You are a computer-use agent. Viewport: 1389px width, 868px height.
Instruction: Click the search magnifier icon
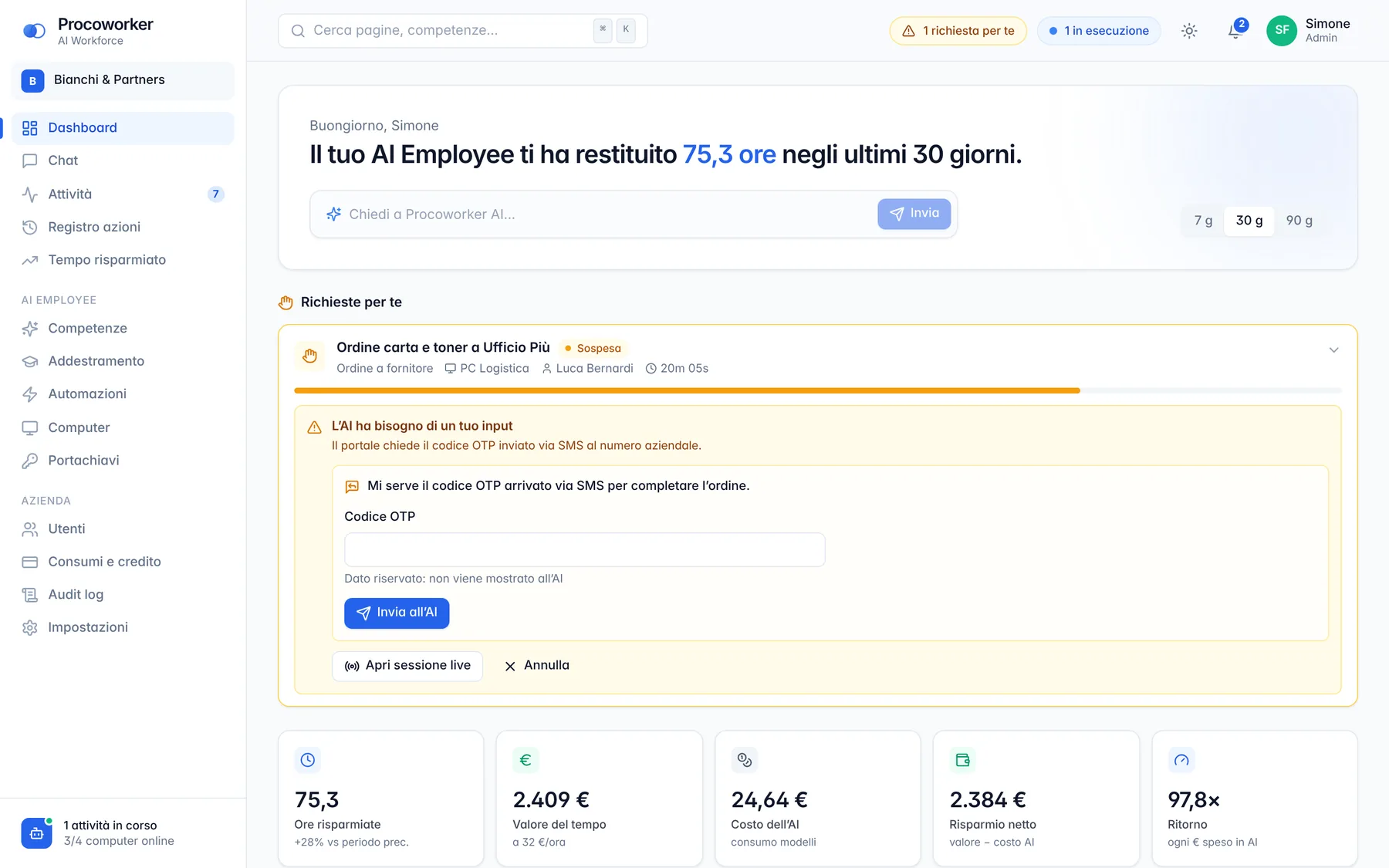point(298,31)
